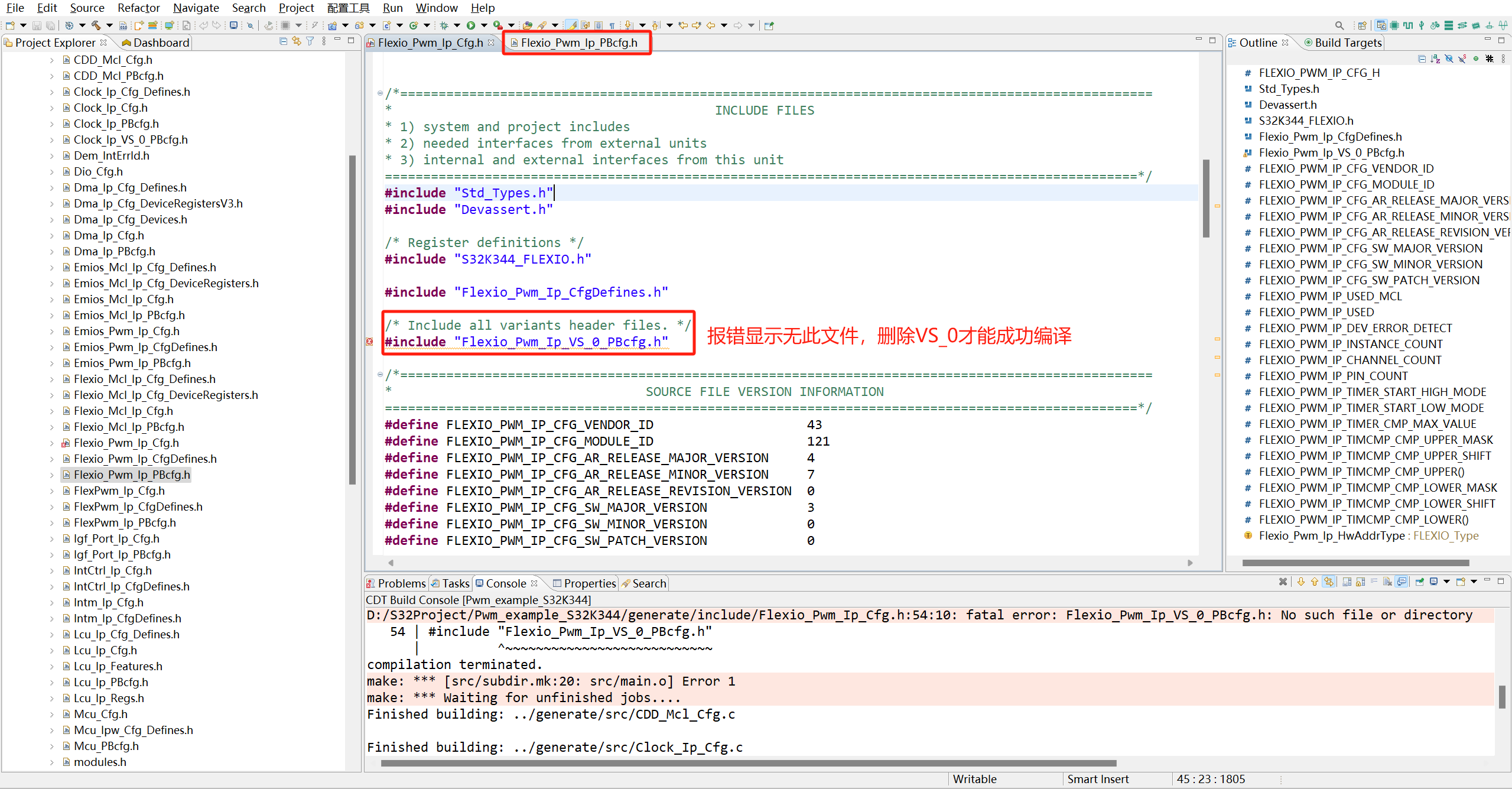Open the Refactor menu
The image size is (1512, 789).
click(138, 8)
